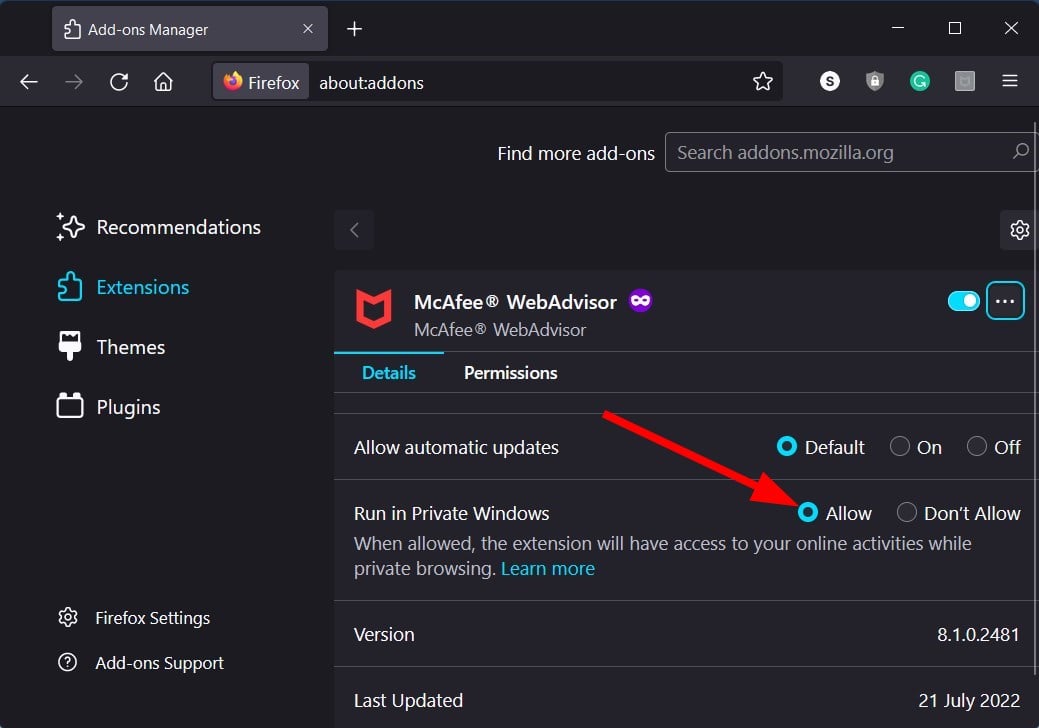Open the grey square extension icon

964,81
